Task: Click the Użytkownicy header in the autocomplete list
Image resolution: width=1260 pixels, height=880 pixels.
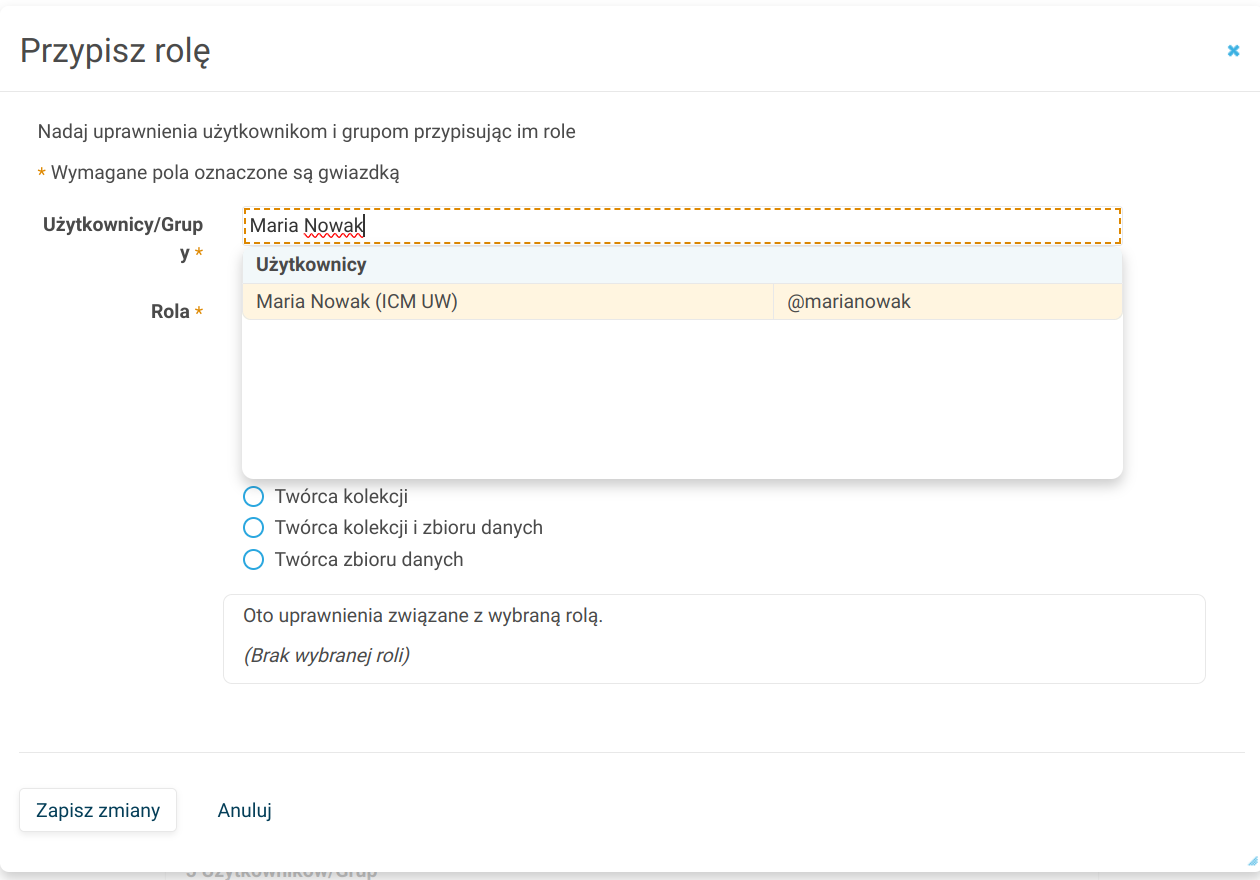Action: tap(311, 265)
